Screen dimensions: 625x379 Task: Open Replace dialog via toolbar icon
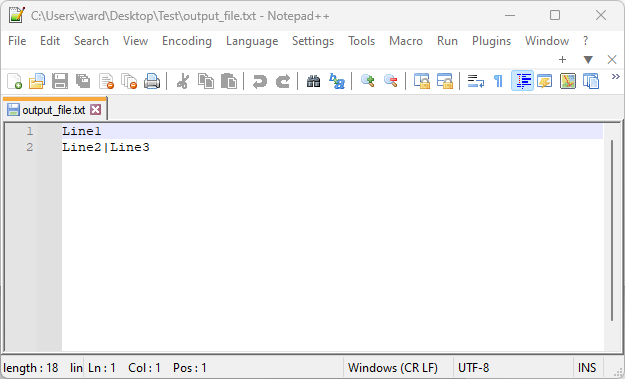(x=337, y=81)
